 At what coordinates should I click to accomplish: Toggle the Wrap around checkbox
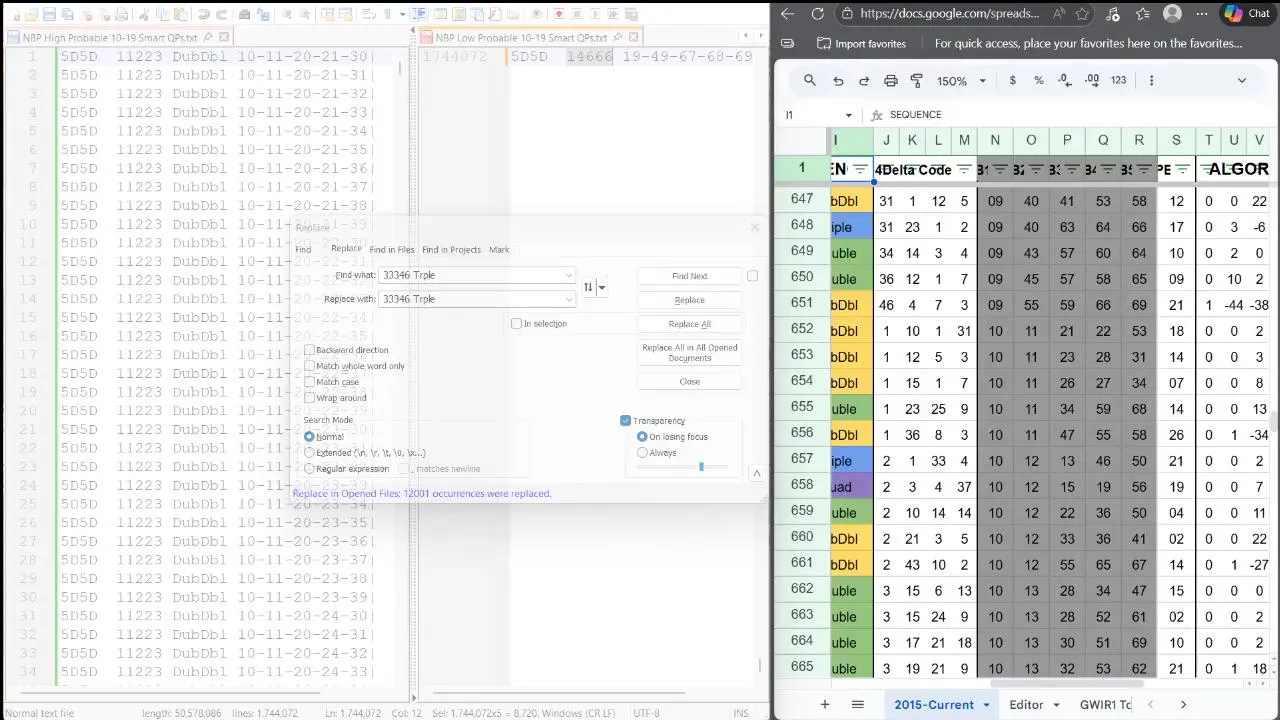[309, 398]
